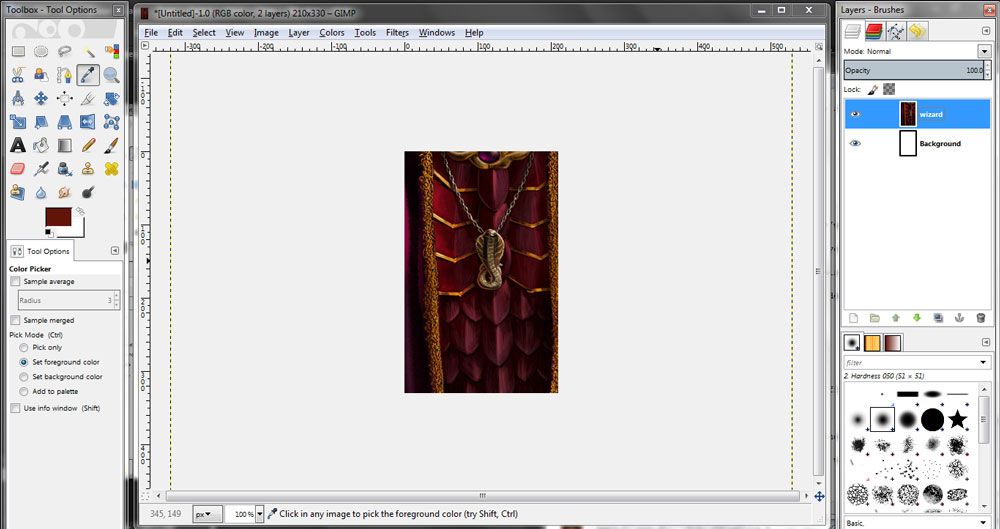Select the Airbrush tool
This screenshot has height=529, width=1000.
tap(41, 168)
